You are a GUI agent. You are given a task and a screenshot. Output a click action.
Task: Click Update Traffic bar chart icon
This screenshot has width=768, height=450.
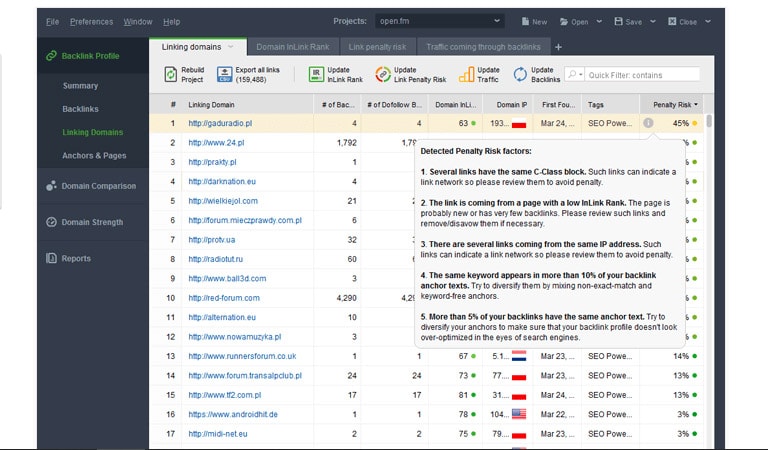(x=467, y=74)
